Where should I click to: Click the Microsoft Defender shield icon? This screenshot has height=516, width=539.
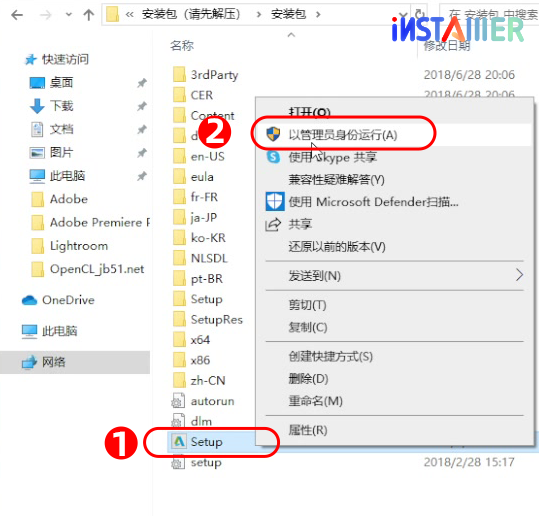(275, 201)
